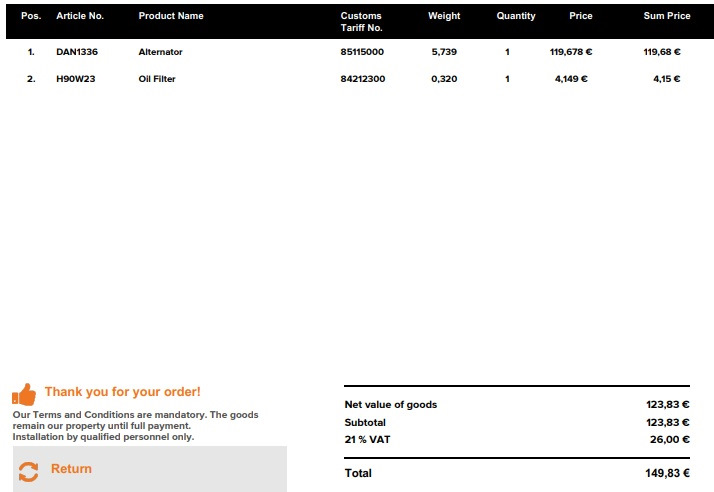
Task: Select article number DAN1336
Action: [77, 52]
